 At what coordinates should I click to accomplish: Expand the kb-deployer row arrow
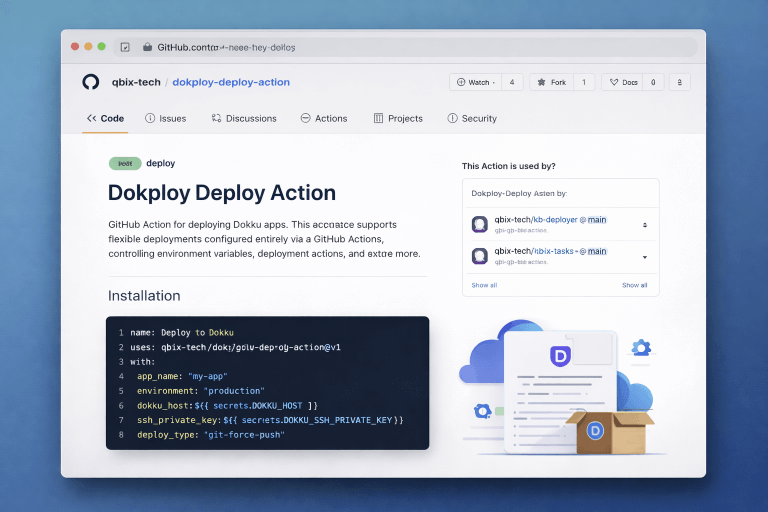(x=645, y=225)
